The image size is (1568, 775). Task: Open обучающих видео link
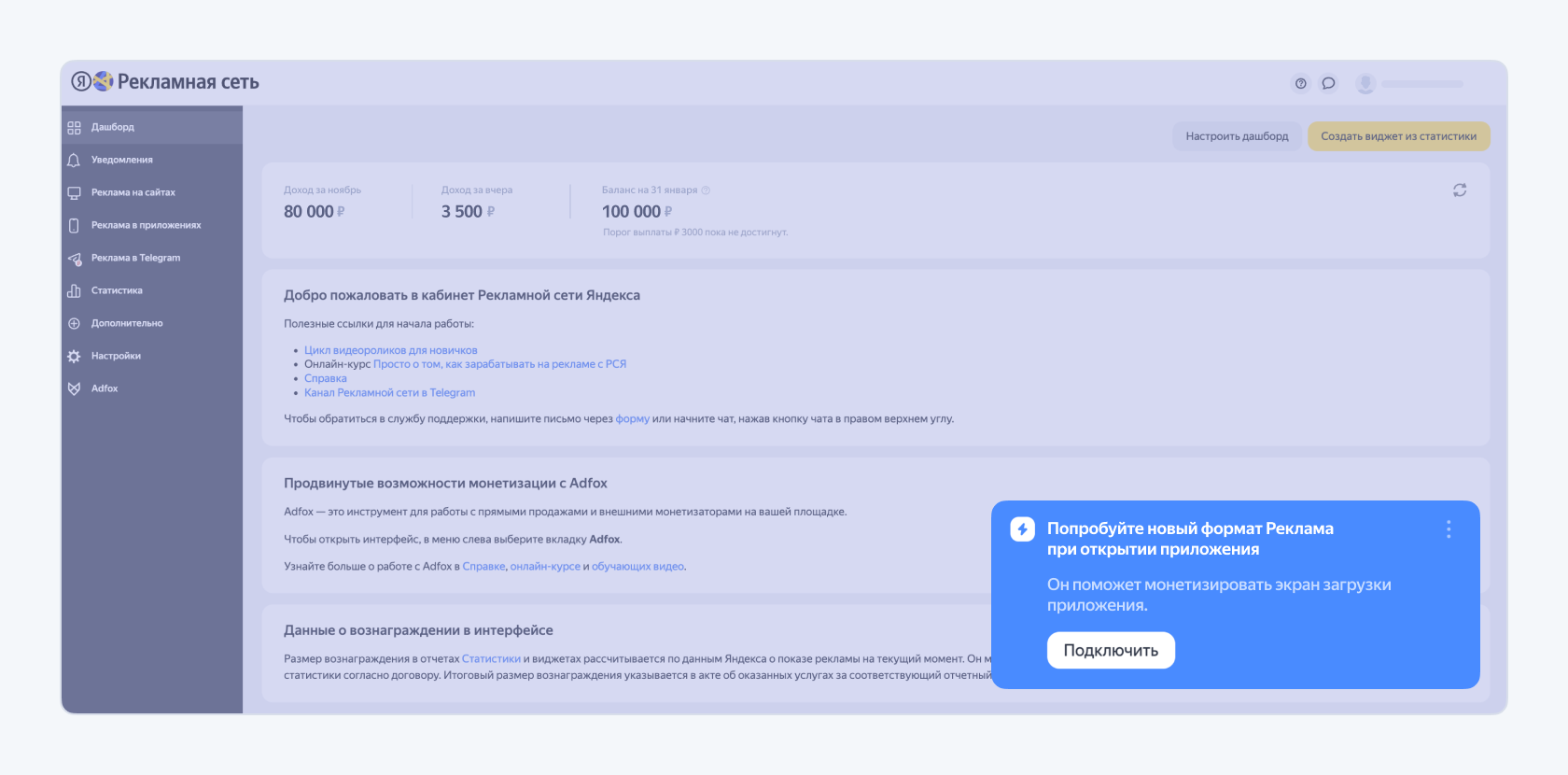point(637,566)
